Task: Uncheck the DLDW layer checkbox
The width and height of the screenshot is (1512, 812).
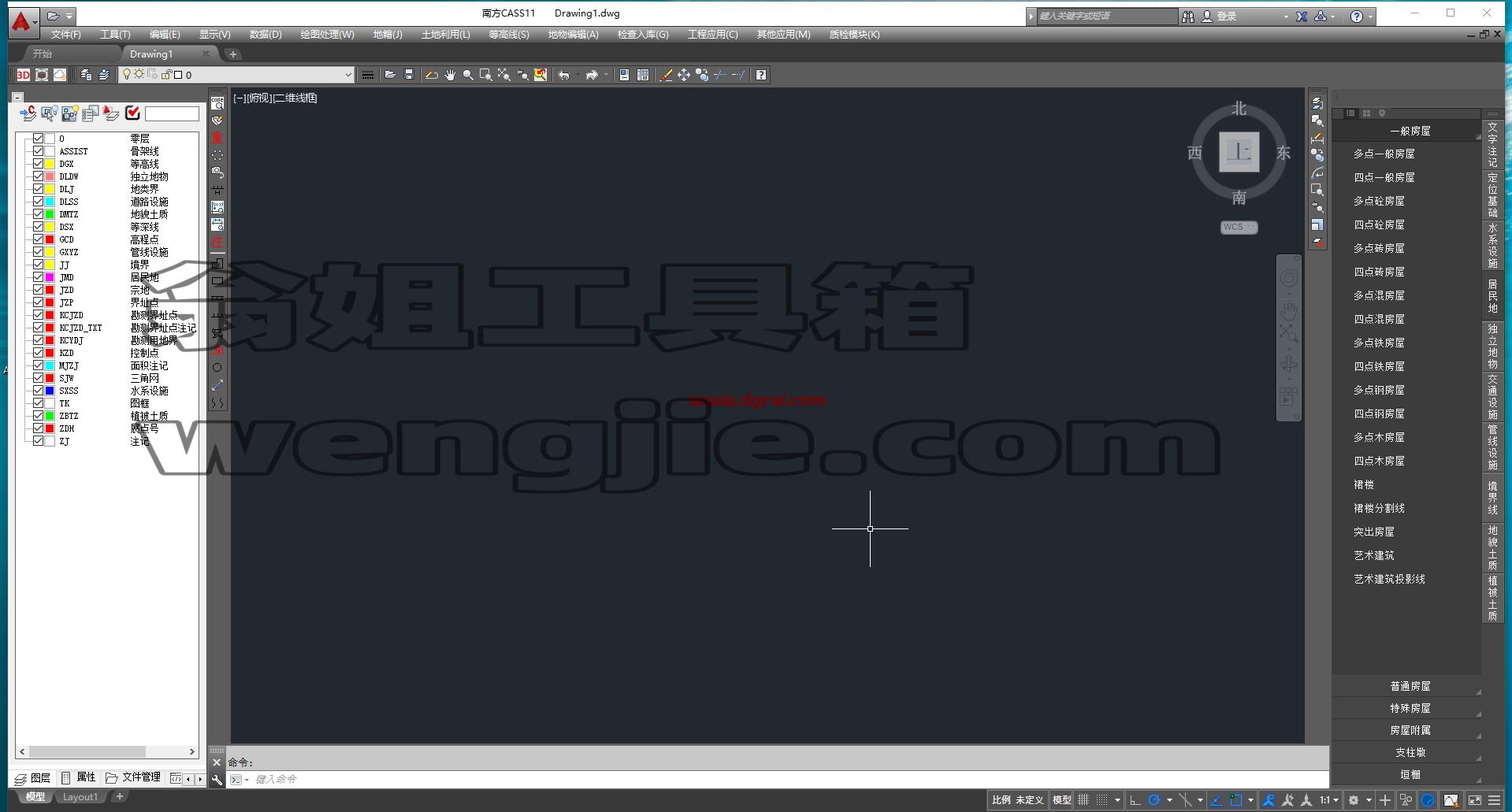Action: click(38, 176)
